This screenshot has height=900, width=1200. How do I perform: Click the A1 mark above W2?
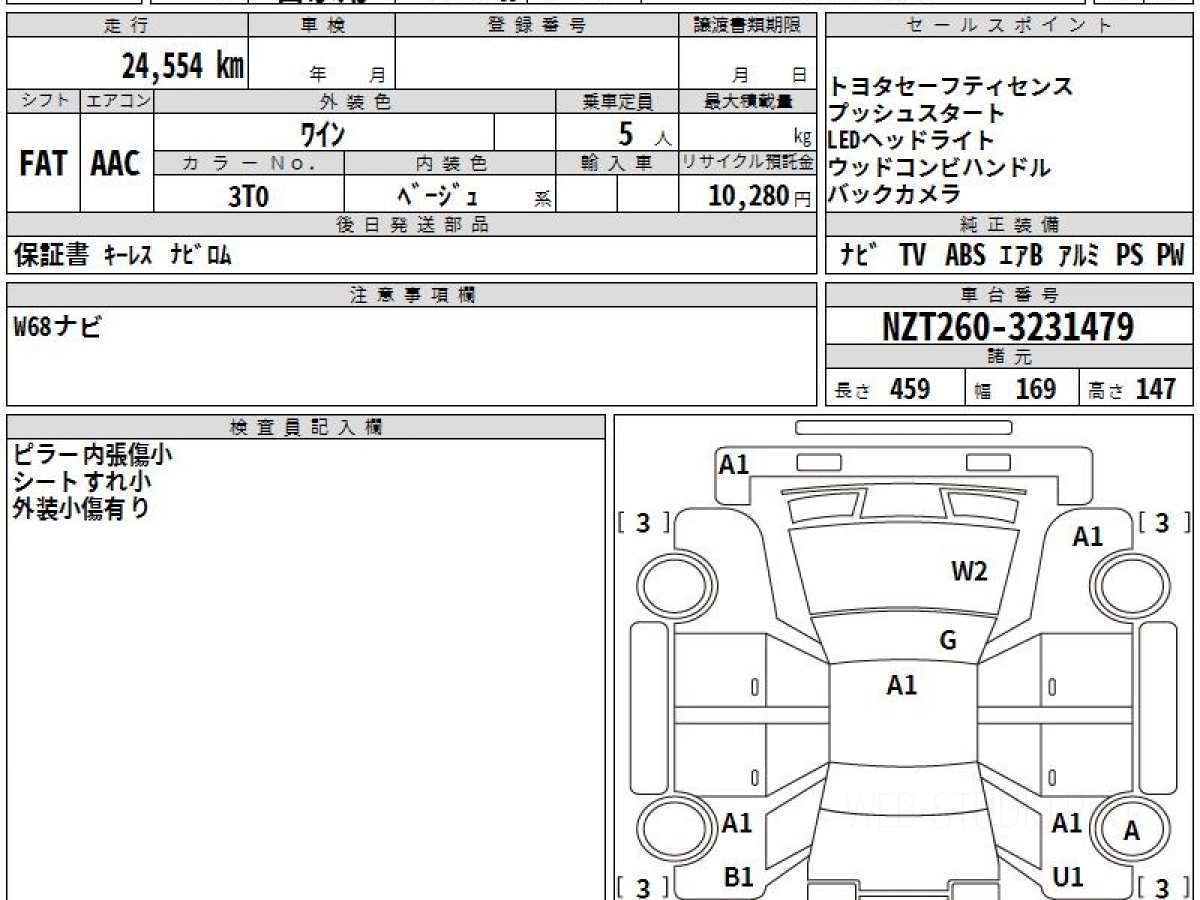pos(1088,537)
